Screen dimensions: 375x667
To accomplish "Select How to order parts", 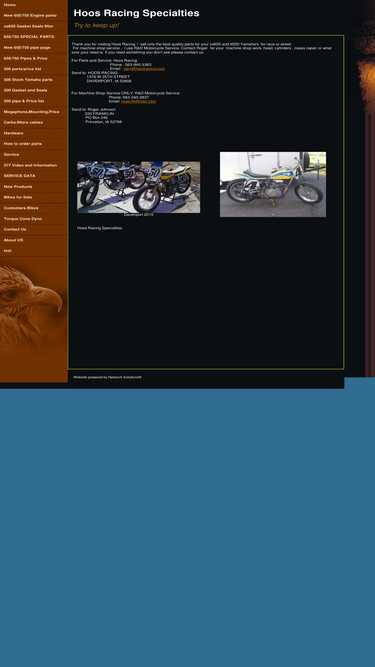I will (x=34, y=144).
